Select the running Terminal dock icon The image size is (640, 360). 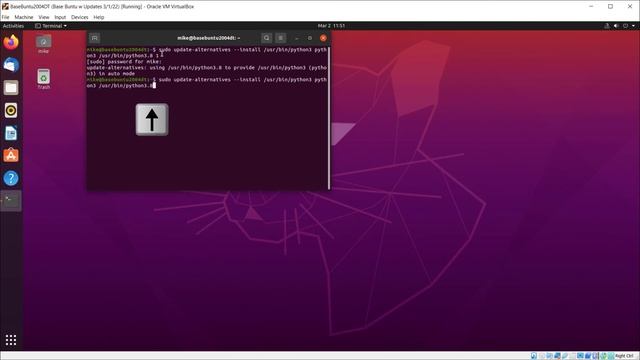click(11, 200)
